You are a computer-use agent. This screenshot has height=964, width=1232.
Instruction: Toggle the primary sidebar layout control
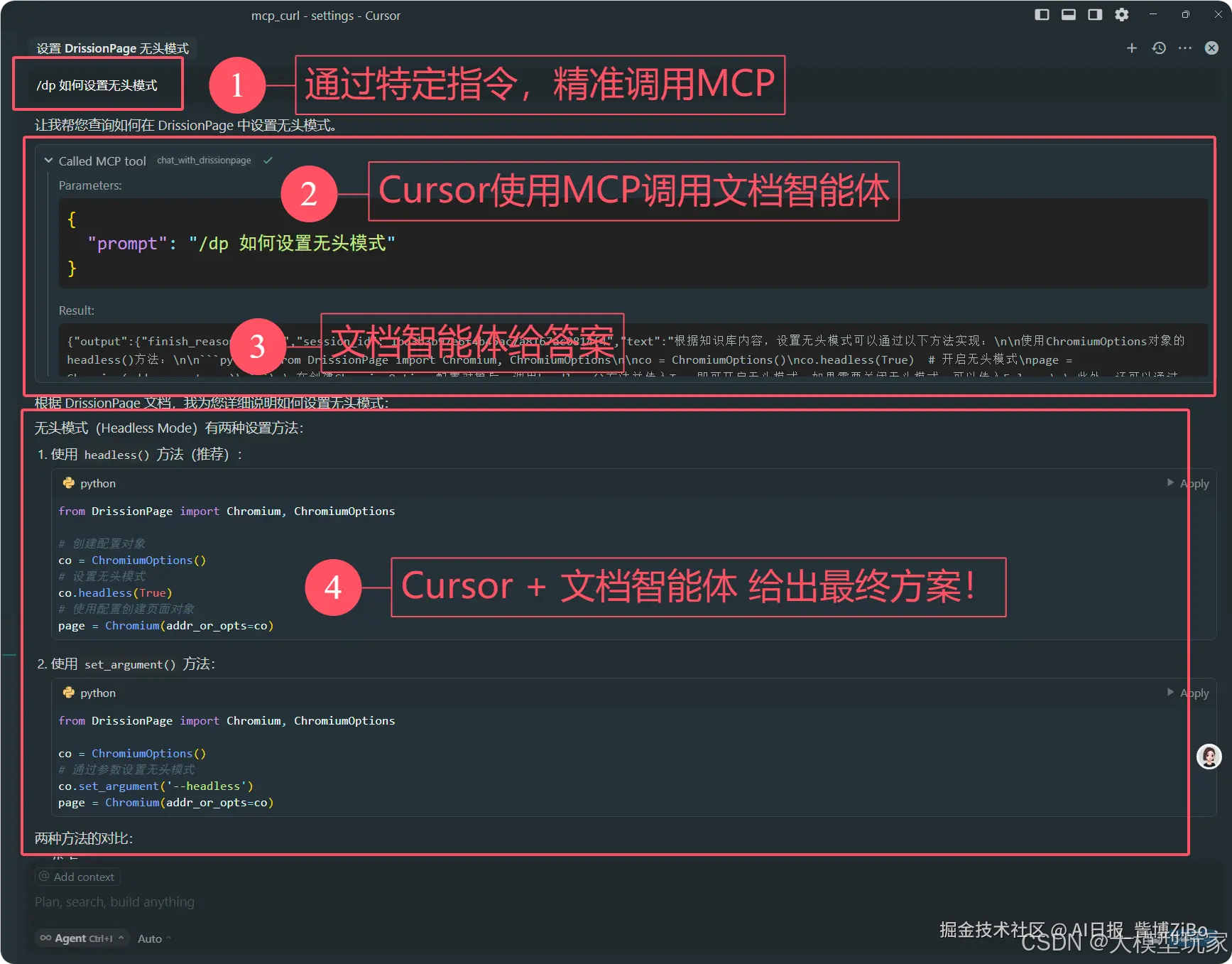pos(1041,14)
